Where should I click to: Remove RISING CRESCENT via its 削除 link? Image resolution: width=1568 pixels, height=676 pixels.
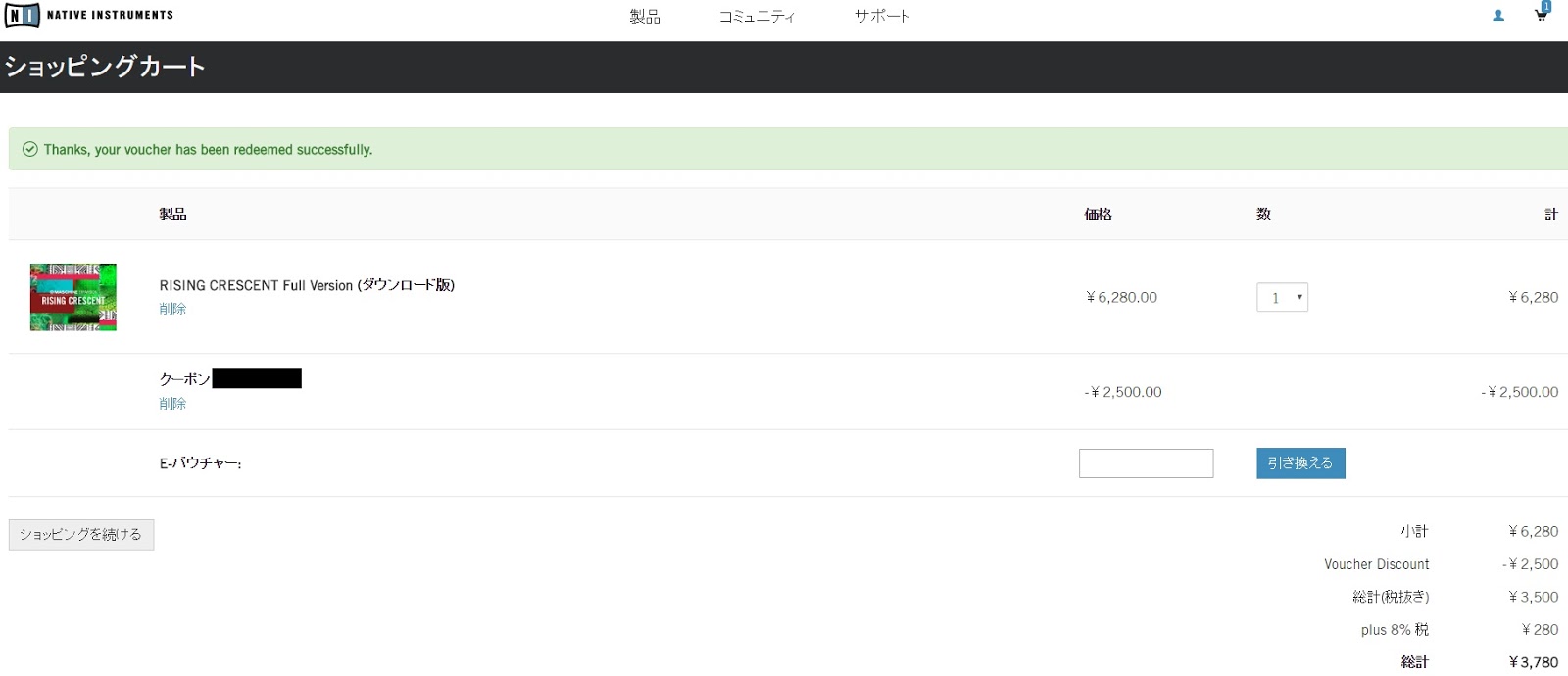172,310
